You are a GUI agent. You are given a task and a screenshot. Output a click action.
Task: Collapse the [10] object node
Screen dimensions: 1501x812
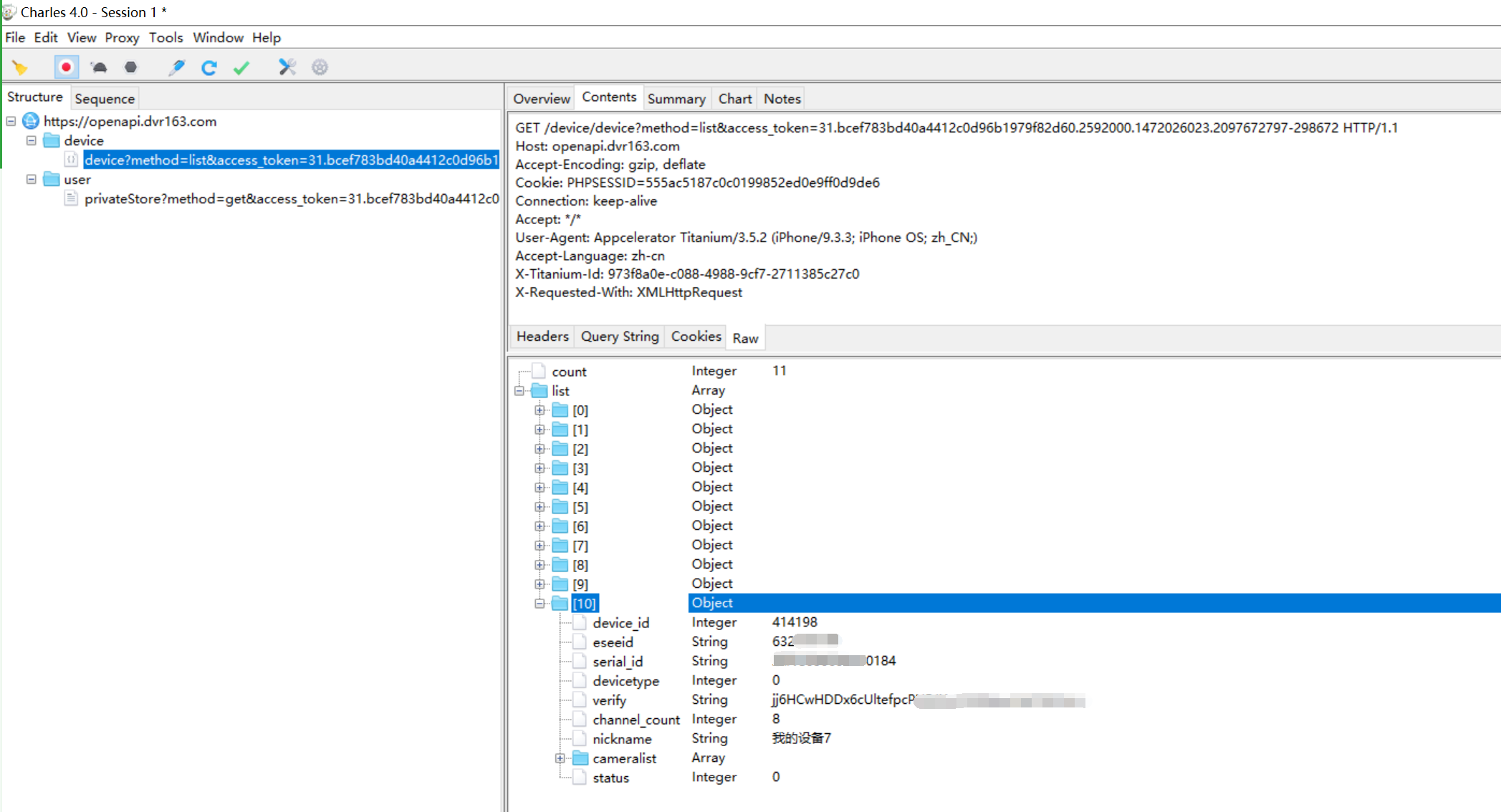point(540,604)
